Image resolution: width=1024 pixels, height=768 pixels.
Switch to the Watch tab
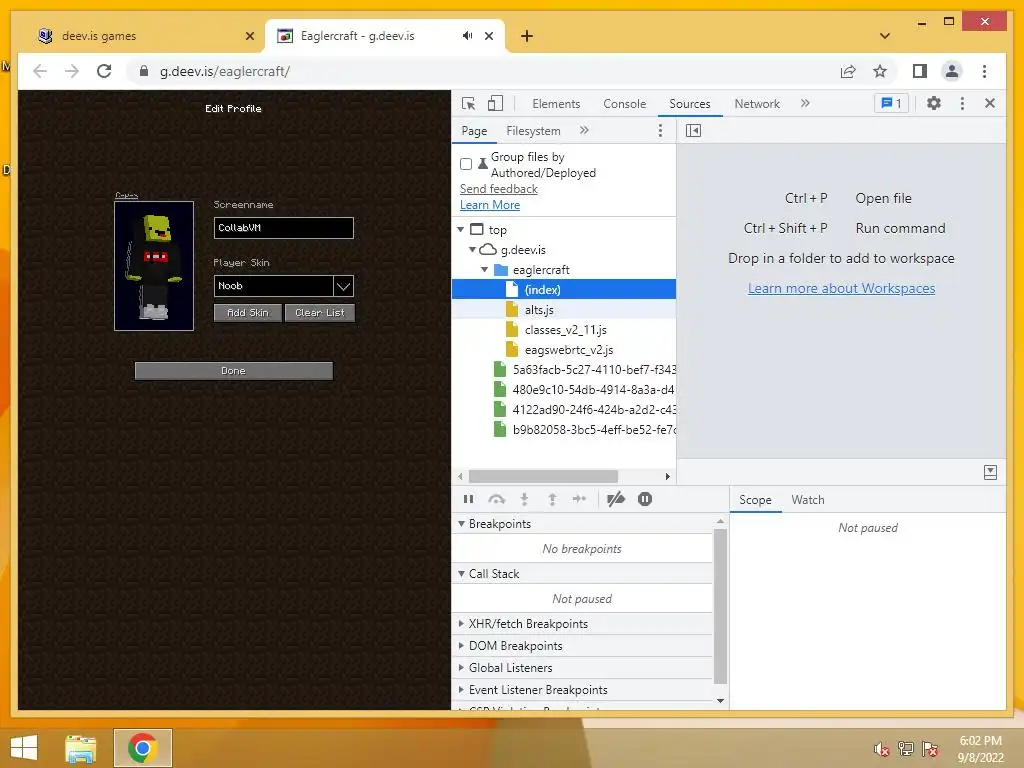pyautogui.click(x=808, y=500)
